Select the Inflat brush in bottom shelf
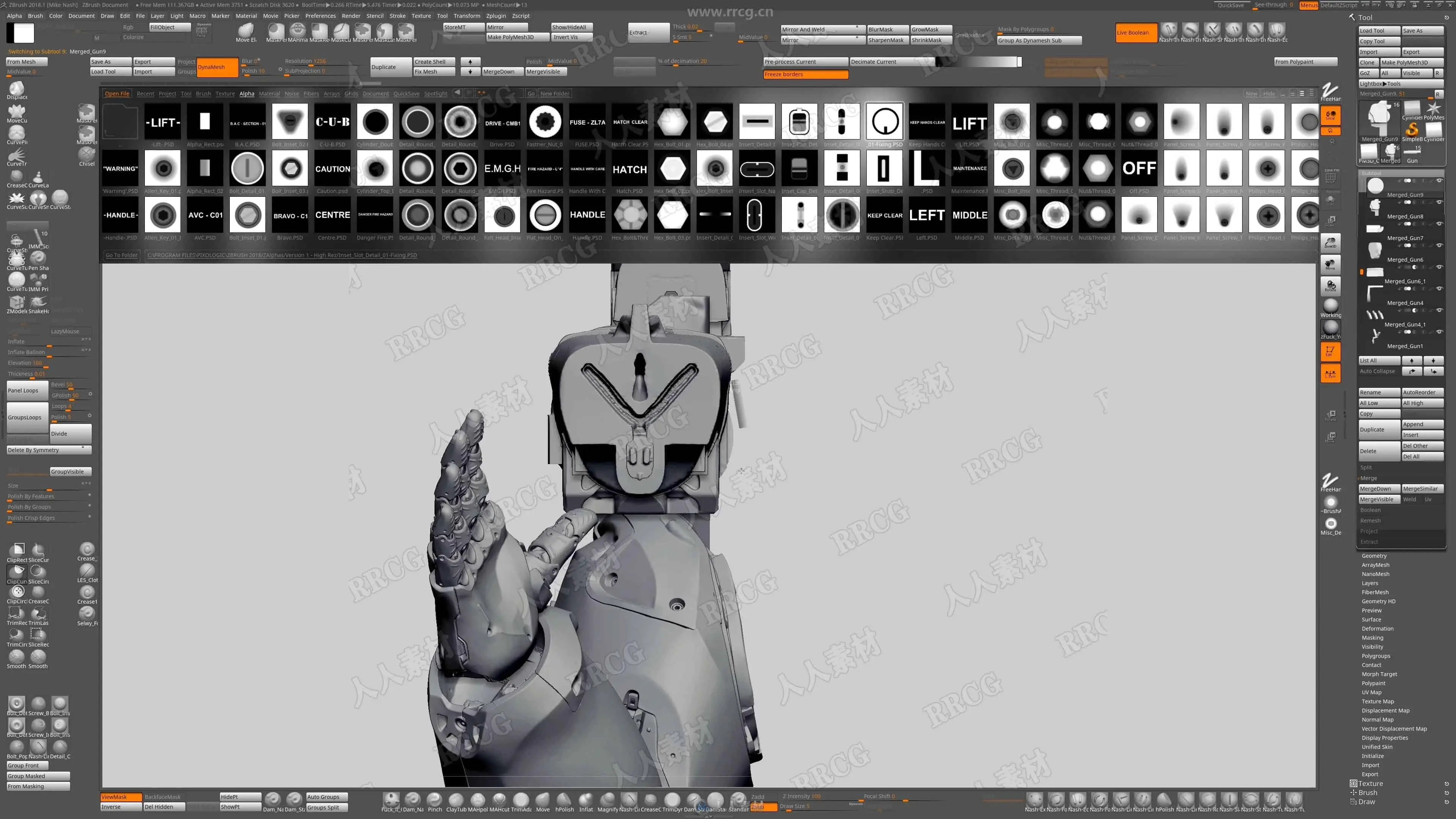Image resolution: width=1456 pixels, height=819 pixels. (585, 800)
